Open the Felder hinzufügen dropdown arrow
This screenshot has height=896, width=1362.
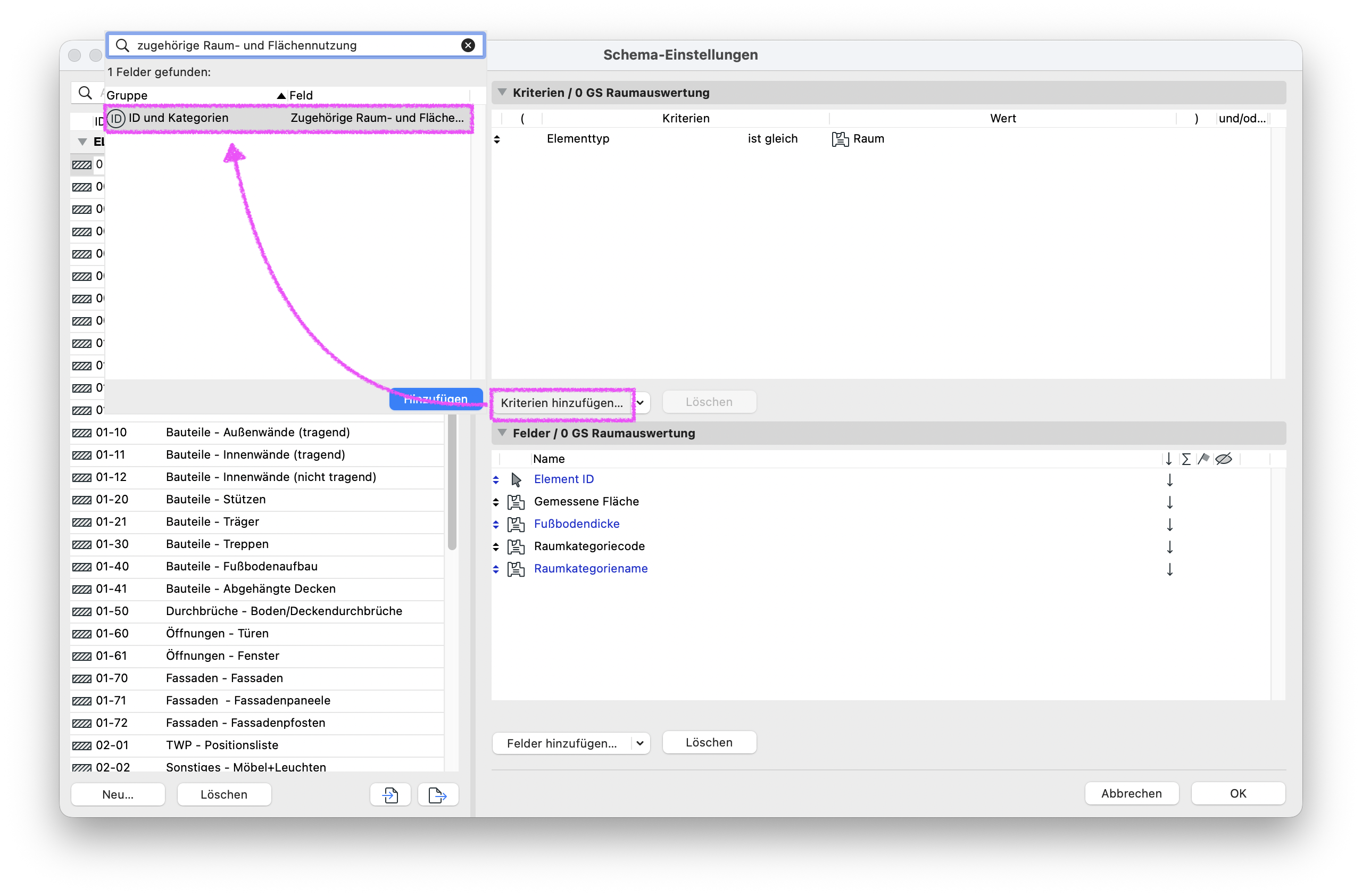tap(641, 743)
